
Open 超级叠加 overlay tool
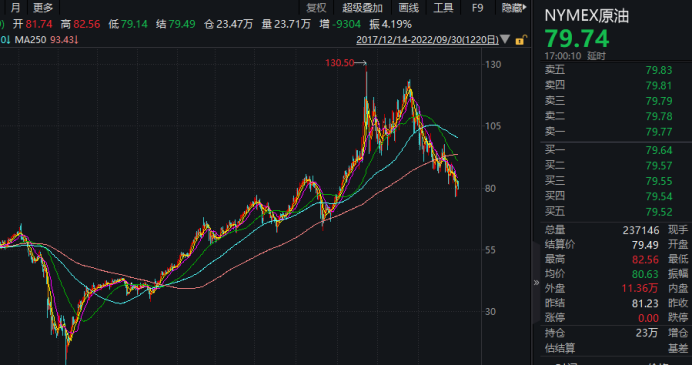coord(362,8)
